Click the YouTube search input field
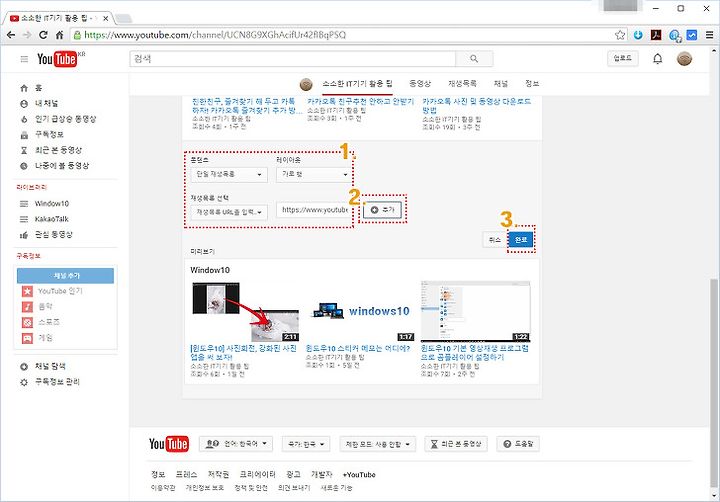Viewport: 720px width, 502px height. (x=293, y=59)
